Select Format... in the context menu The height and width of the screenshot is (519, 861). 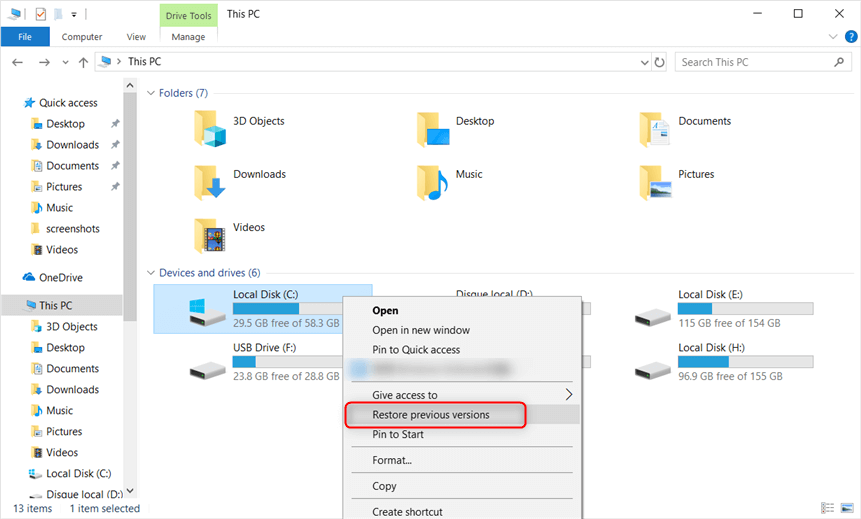[392, 460]
